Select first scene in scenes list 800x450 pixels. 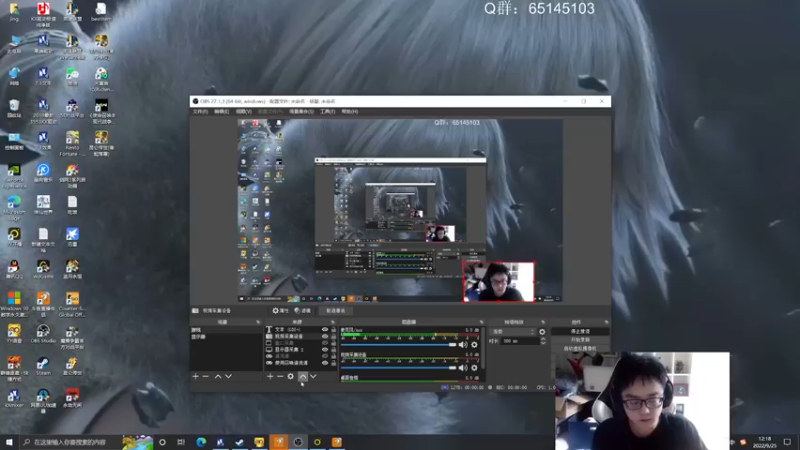tap(226, 330)
